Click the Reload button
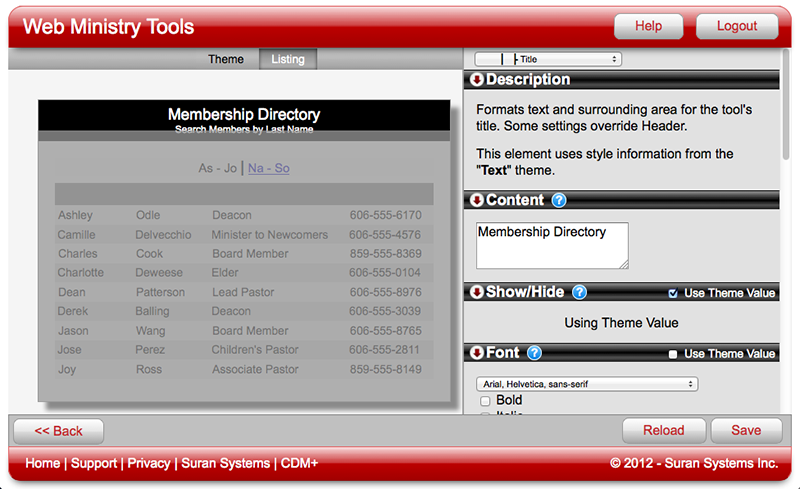This screenshot has width=800, height=489. 664,431
